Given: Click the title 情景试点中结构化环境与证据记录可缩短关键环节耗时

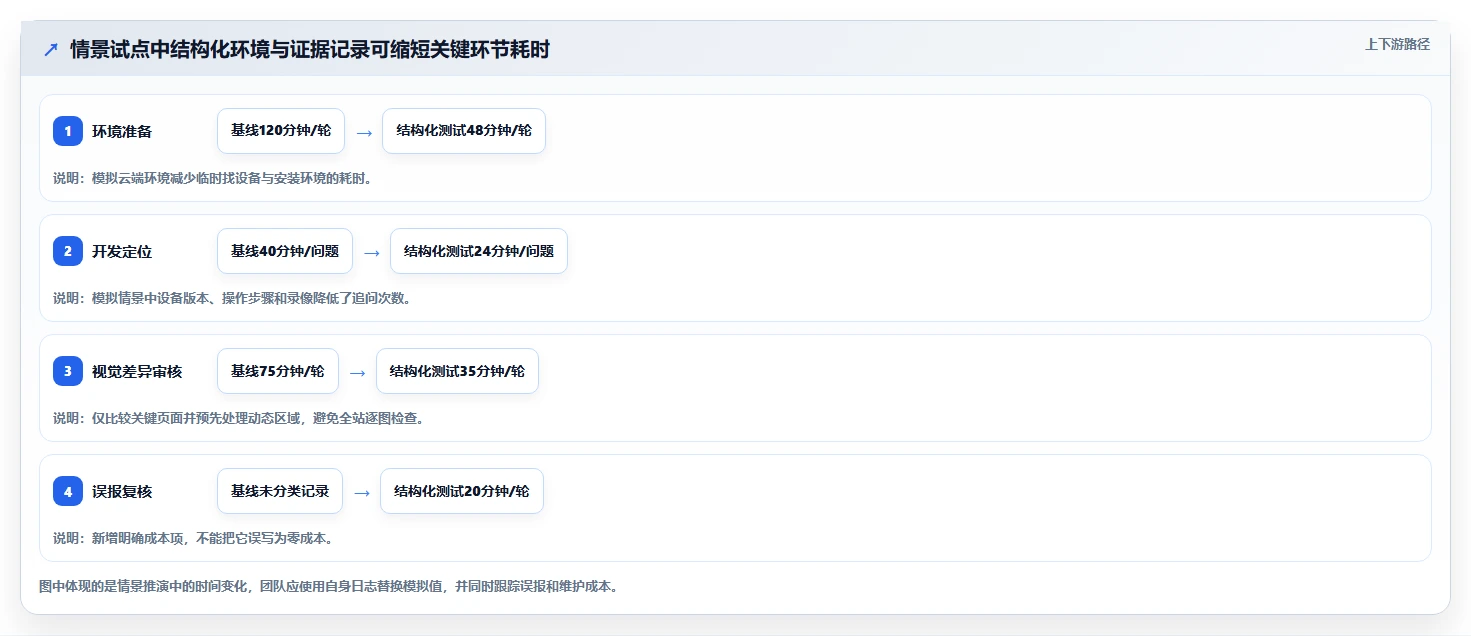Looking at the screenshot, I should tap(310, 50).
